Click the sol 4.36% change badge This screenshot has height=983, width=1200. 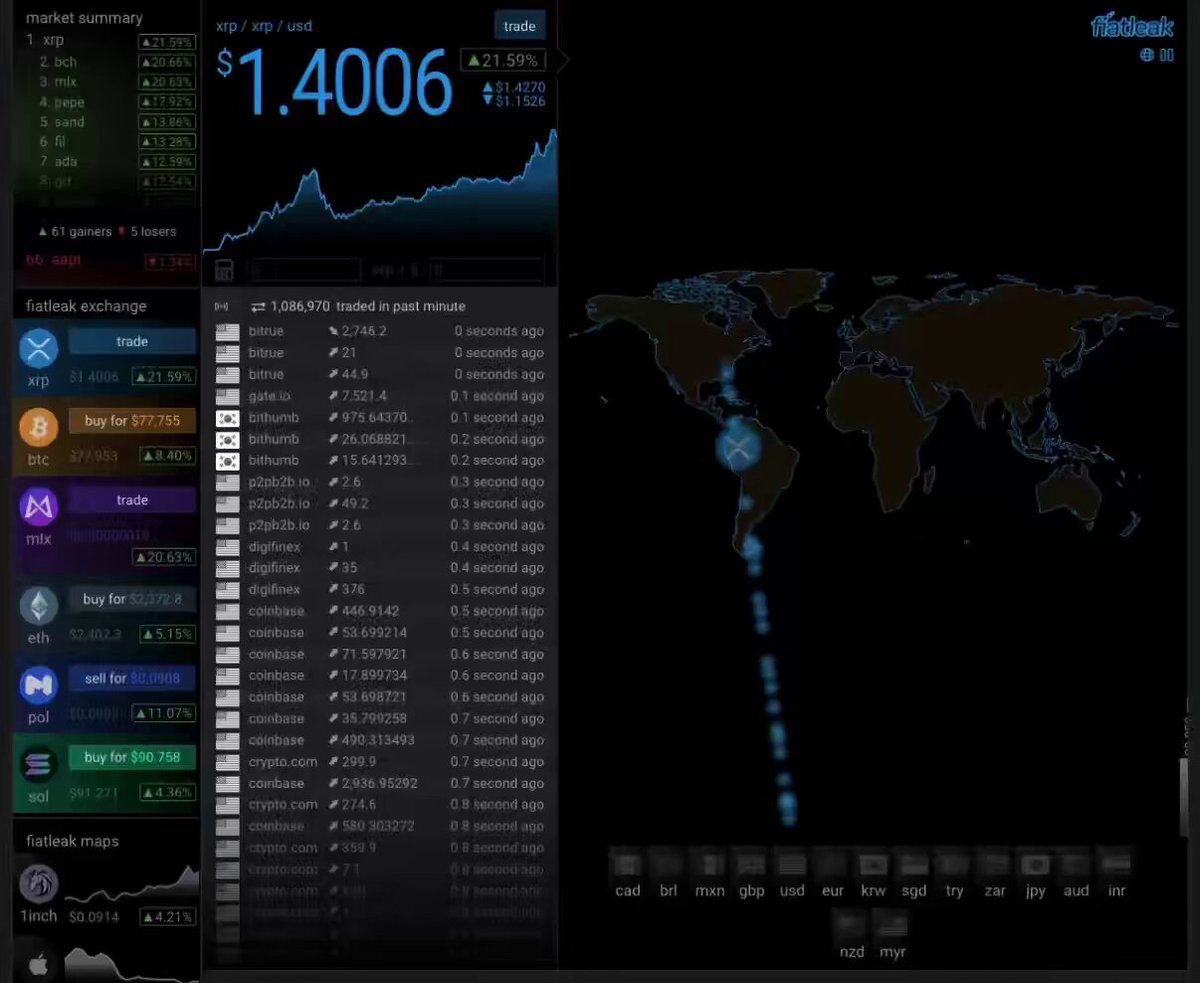(x=166, y=793)
